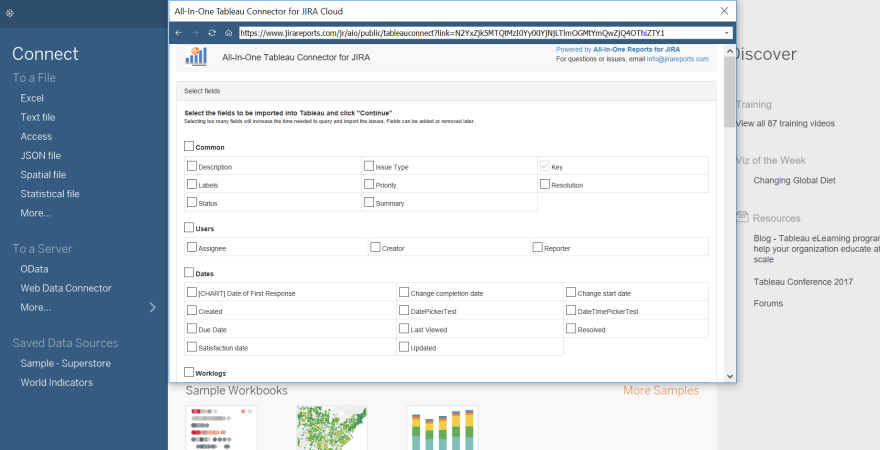Click info@jirareports.com email link
This screenshot has width=880, height=450.
tap(677, 59)
